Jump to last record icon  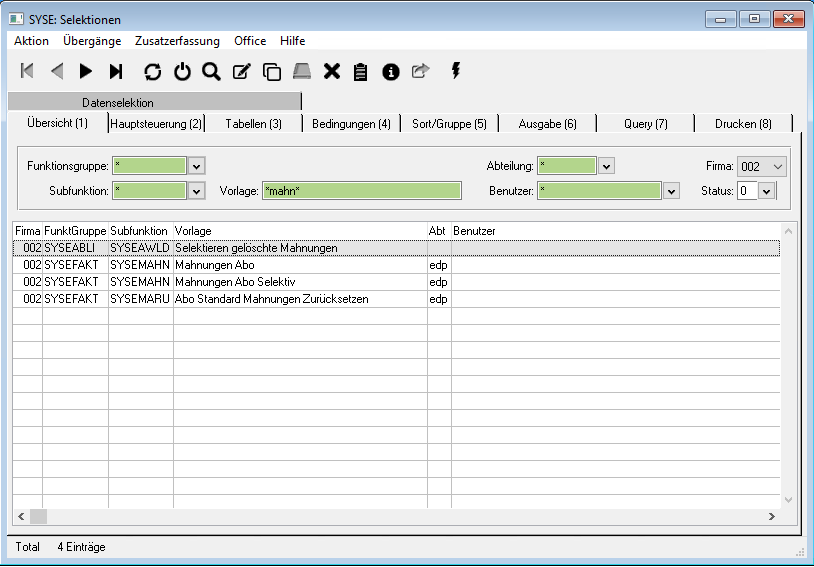click(116, 71)
